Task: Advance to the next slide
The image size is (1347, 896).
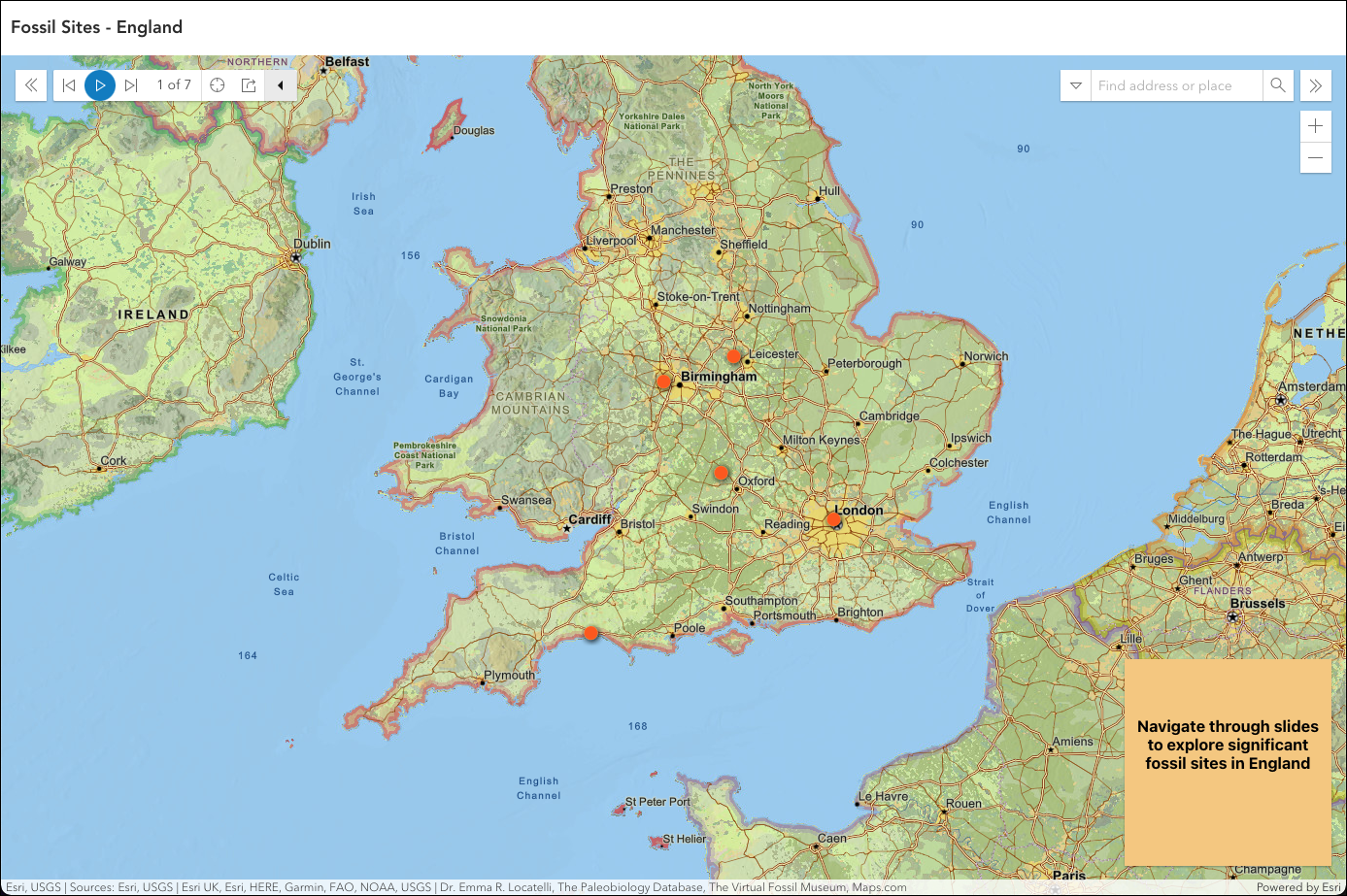Action: tap(131, 85)
